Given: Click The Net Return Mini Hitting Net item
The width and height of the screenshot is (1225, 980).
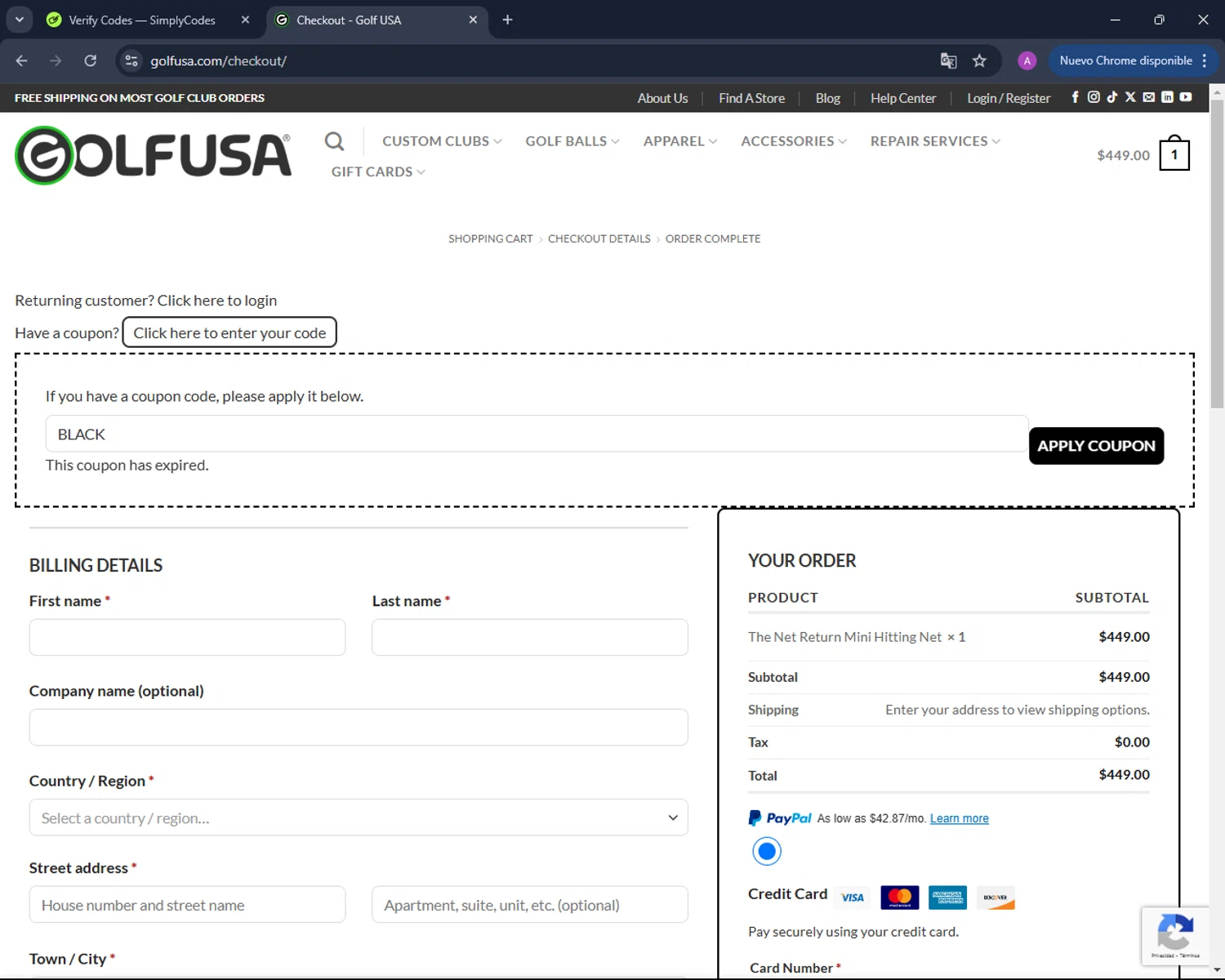Looking at the screenshot, I should [844, 637].
